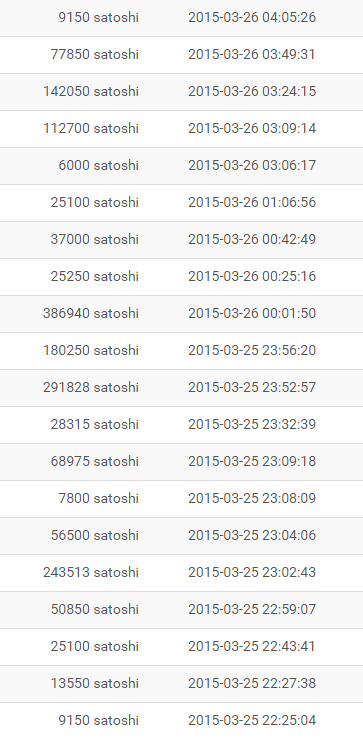Click the 25250 satoshi amount

click(95, 277)
